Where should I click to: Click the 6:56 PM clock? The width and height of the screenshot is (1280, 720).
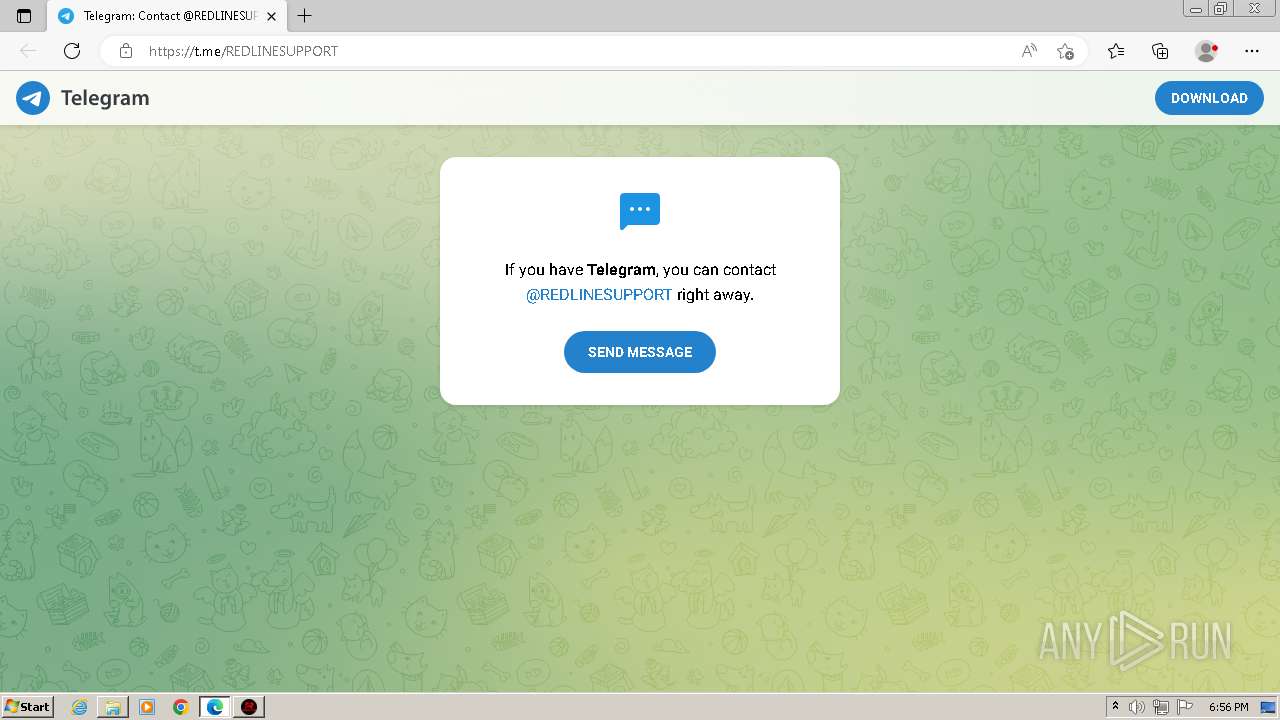(x=1228, y=707)
